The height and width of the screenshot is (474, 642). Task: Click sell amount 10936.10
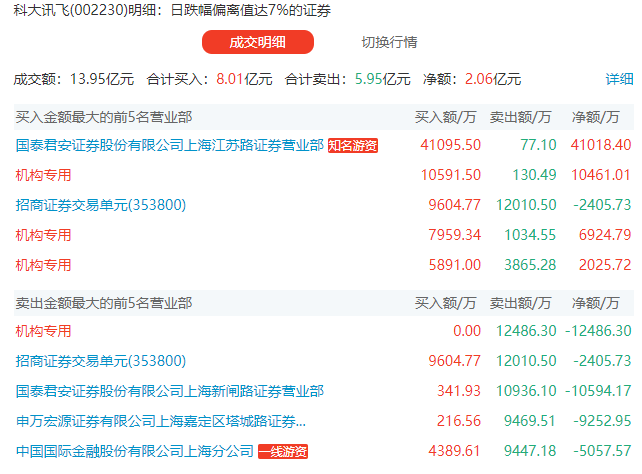pos(526,391)
